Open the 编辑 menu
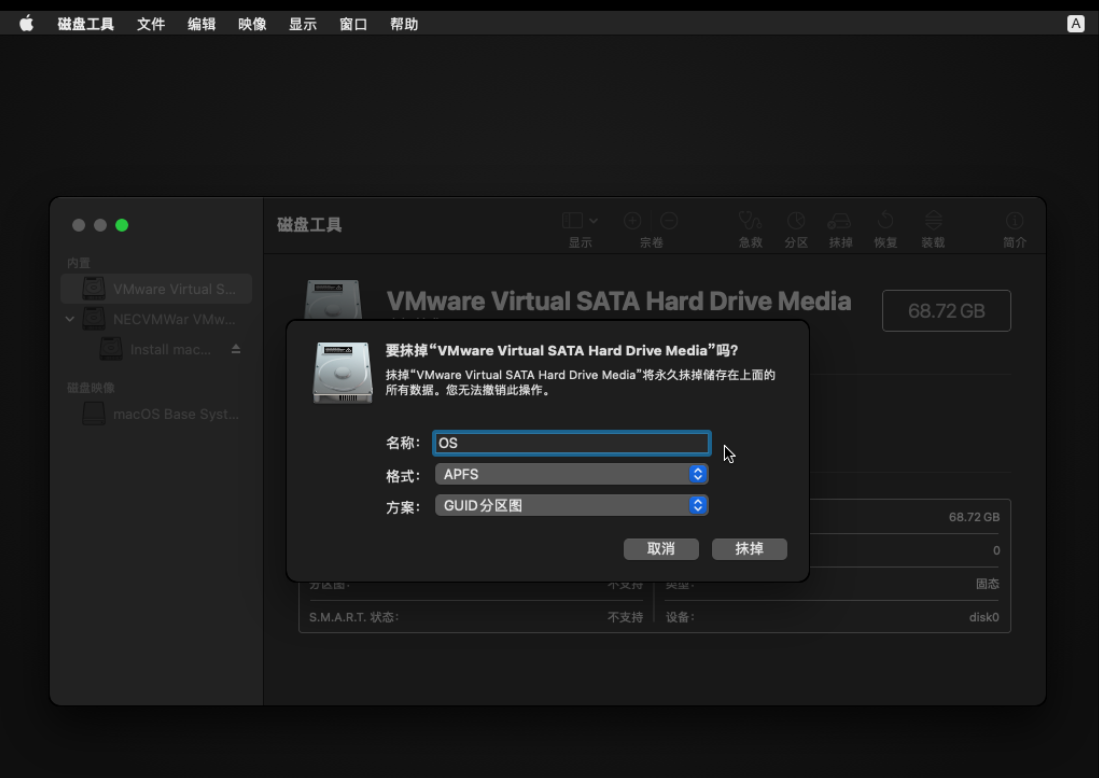 pos(201,24)
